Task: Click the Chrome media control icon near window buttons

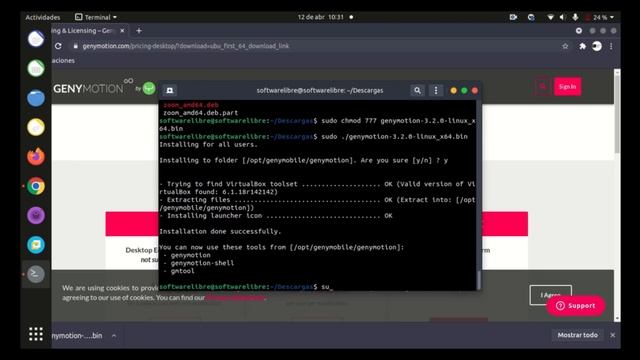Action: coord(579,31)
